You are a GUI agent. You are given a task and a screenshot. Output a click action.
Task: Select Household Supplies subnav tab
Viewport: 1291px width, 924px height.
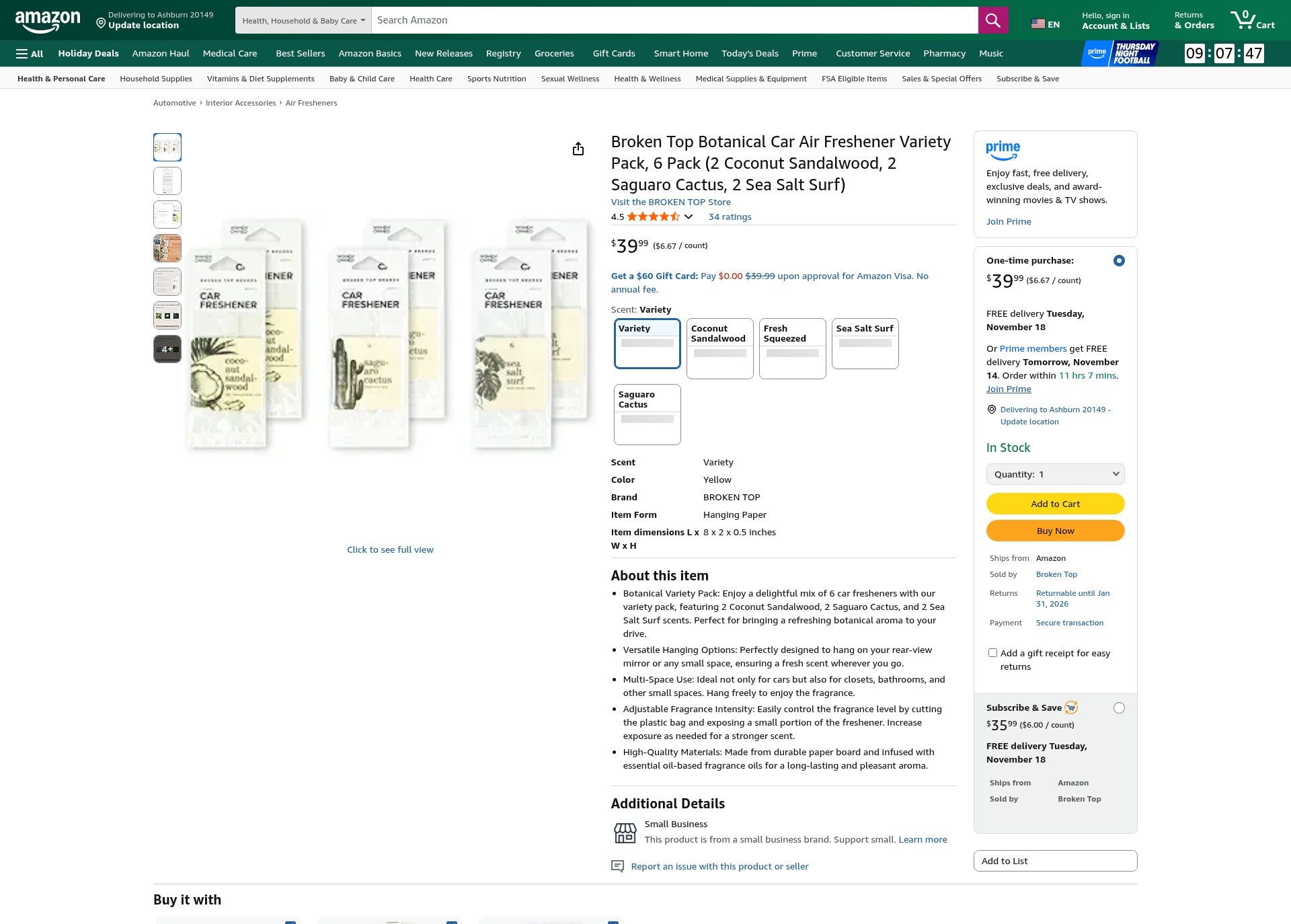point(156,79)
